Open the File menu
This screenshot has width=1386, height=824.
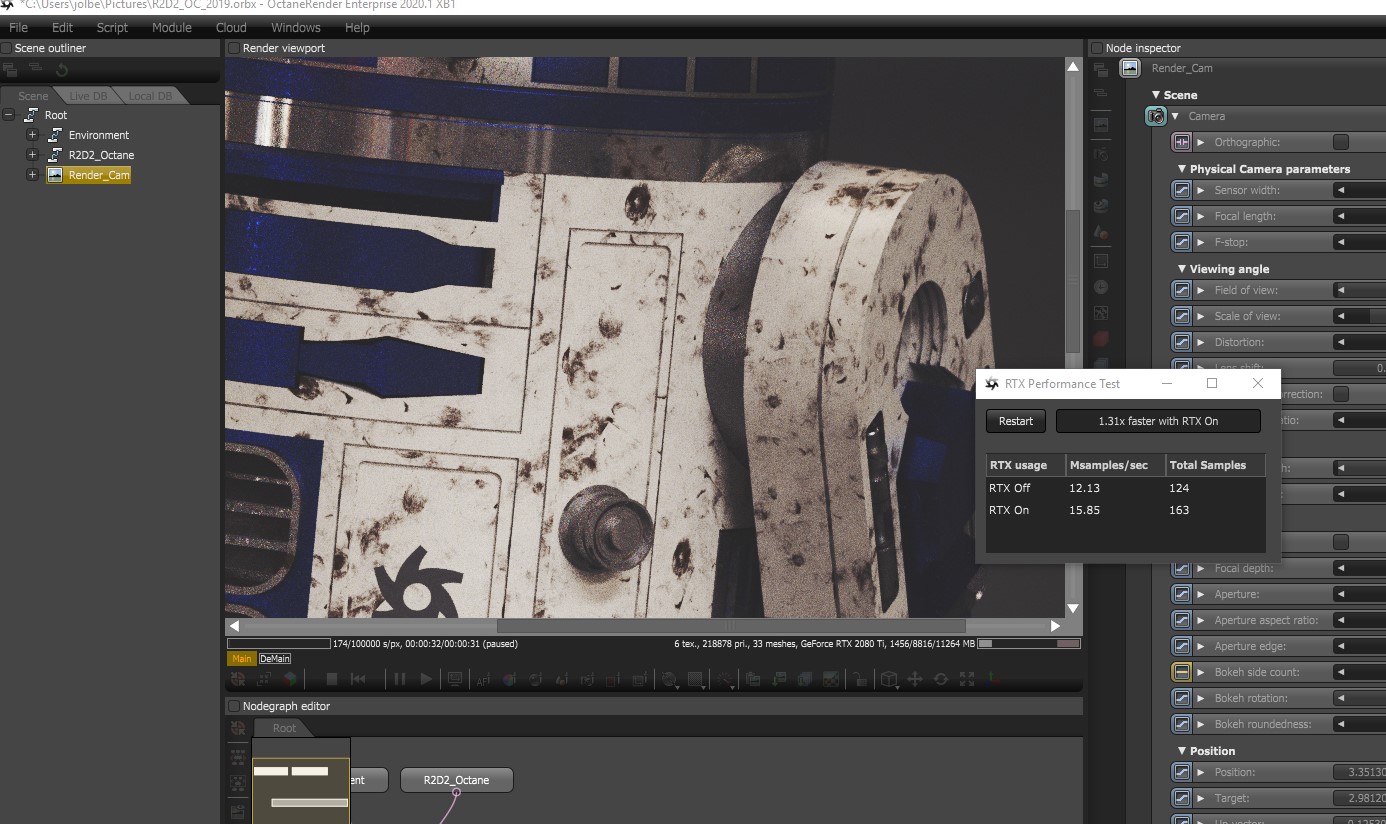coord(18,27)
